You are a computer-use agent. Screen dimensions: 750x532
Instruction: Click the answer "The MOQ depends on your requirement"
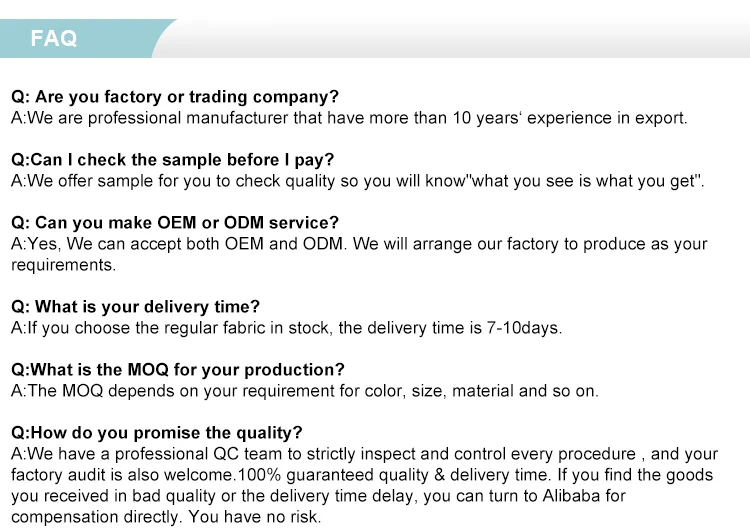tap(304, 391)
